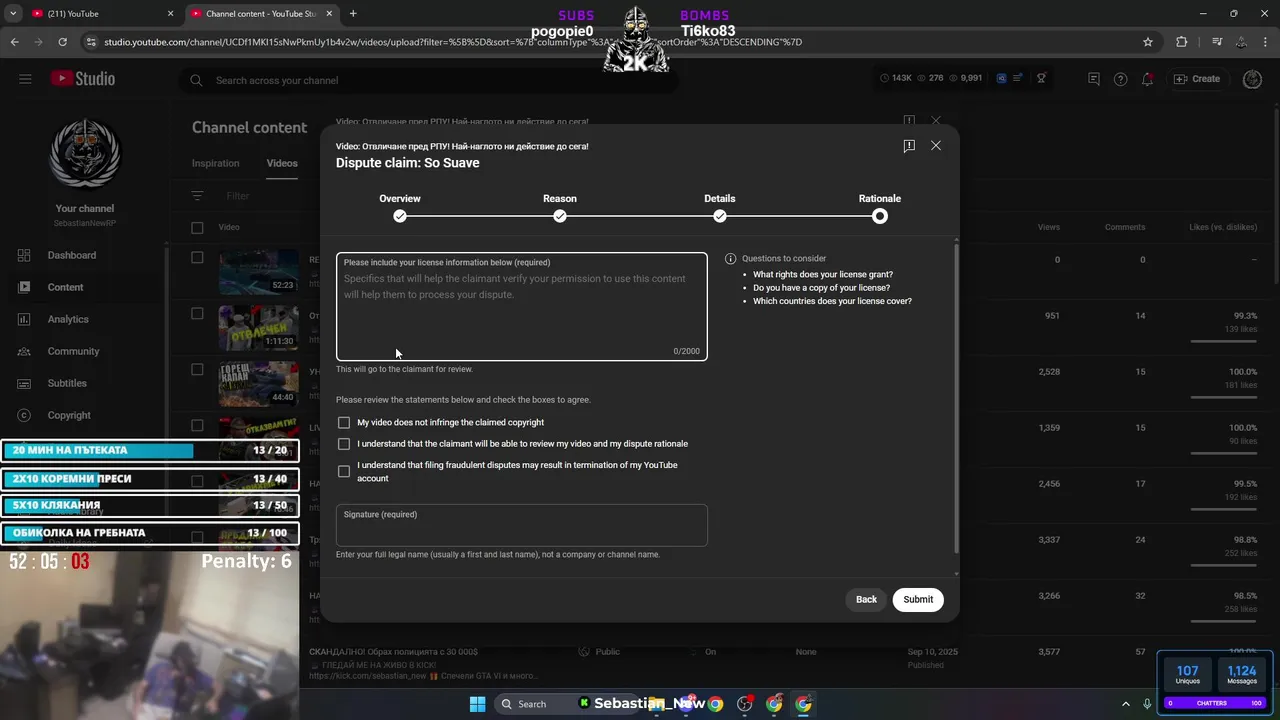Open the browser extensions puzzle icon

(1181, 42)
